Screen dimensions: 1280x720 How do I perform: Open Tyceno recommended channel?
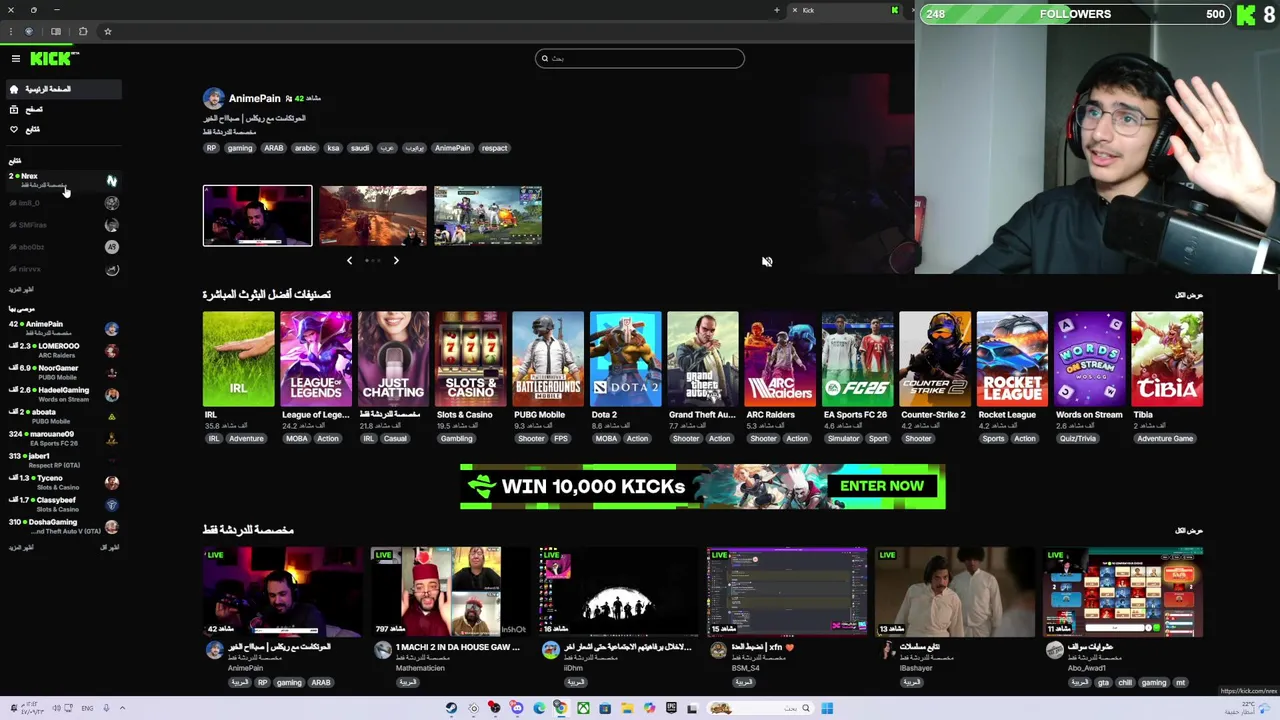pos(62,482)
